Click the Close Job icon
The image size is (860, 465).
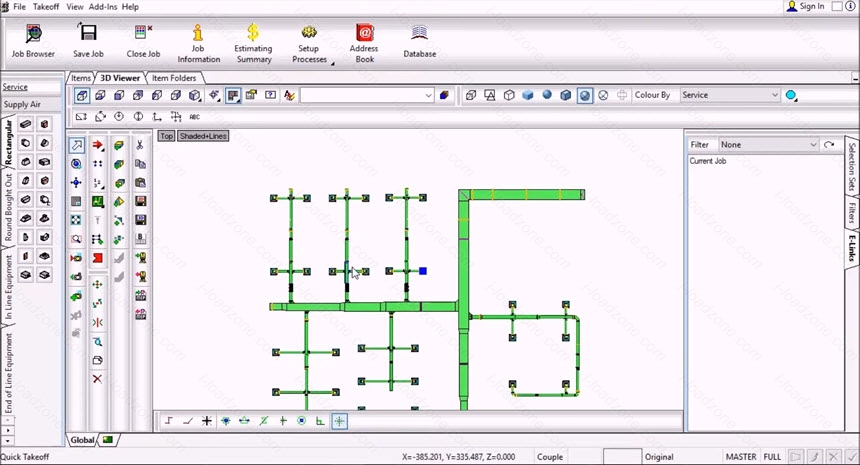[143, 41]
